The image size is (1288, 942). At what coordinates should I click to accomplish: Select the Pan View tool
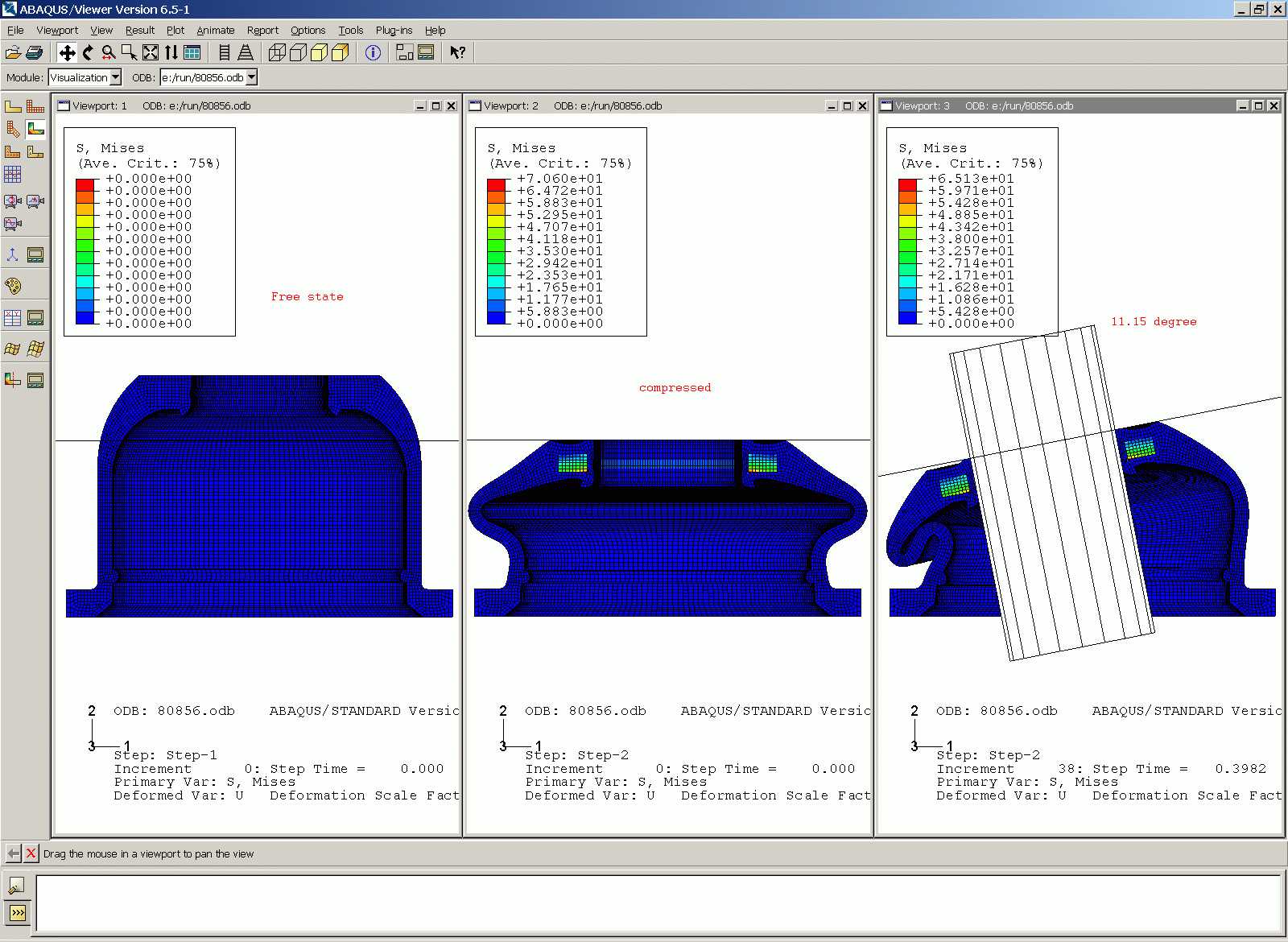pos(67,53)
